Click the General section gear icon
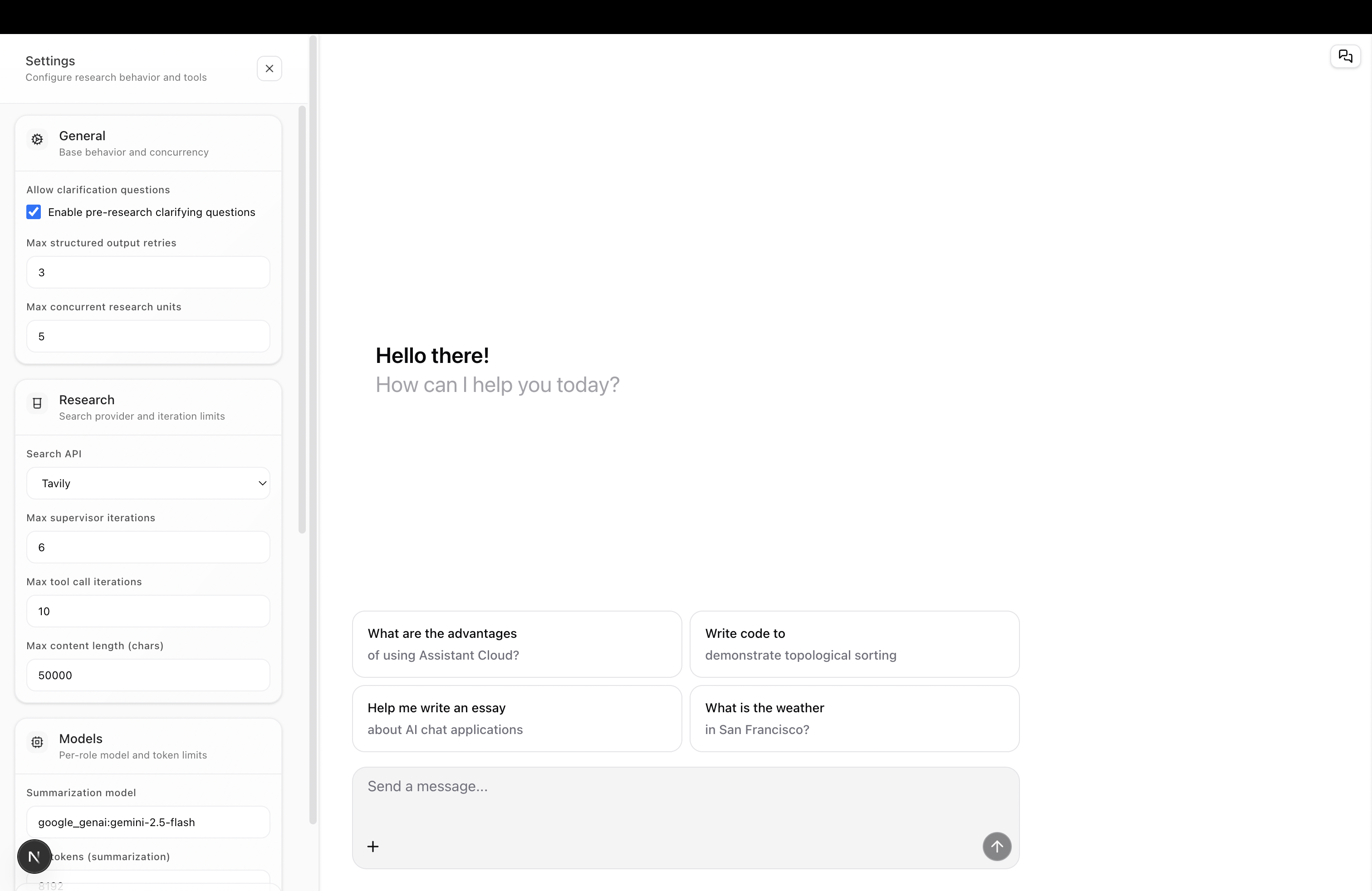The image size is (1372, 891). pos(38,139)
